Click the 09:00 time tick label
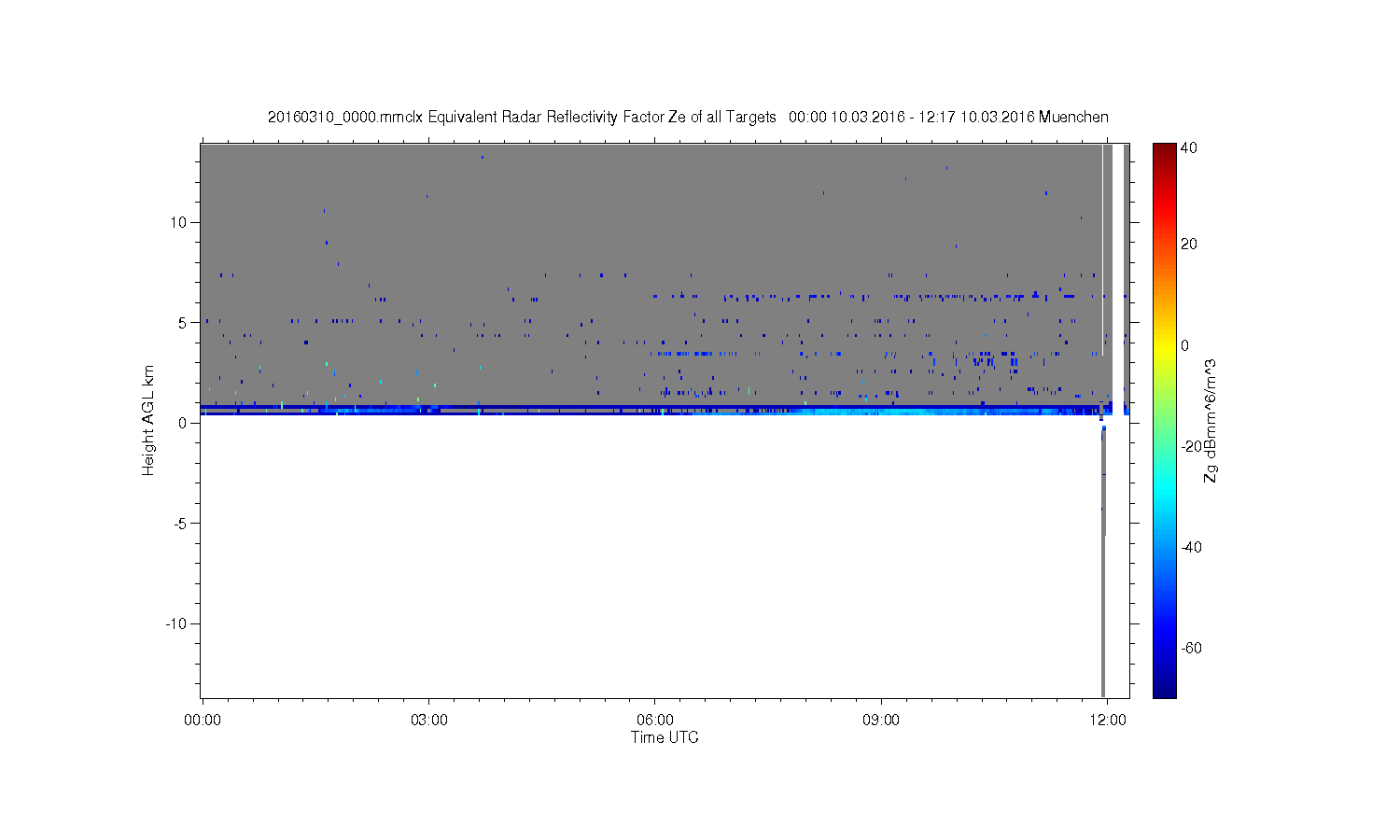This screenshot has height=840, width=1400. (x=881, y=721)
